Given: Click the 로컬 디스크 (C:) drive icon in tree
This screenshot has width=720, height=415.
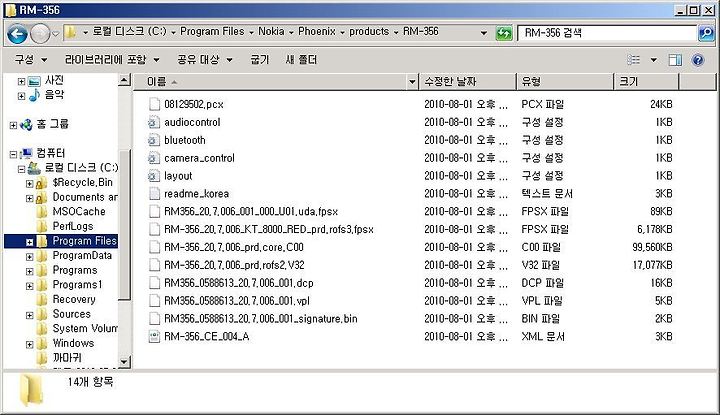Looking at the screenshot, I should click(x=34, y=168).
